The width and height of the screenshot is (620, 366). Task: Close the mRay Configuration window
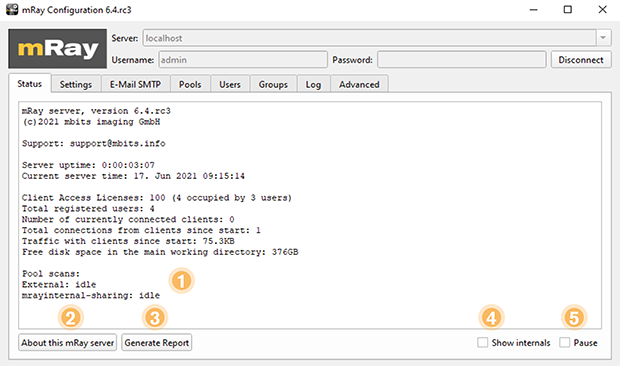(602, 9)
